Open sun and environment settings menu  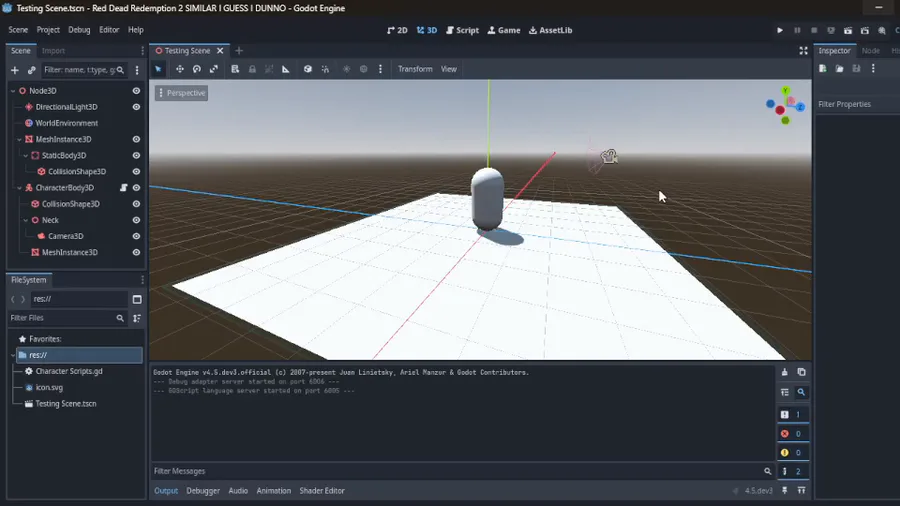pos(380,69)
